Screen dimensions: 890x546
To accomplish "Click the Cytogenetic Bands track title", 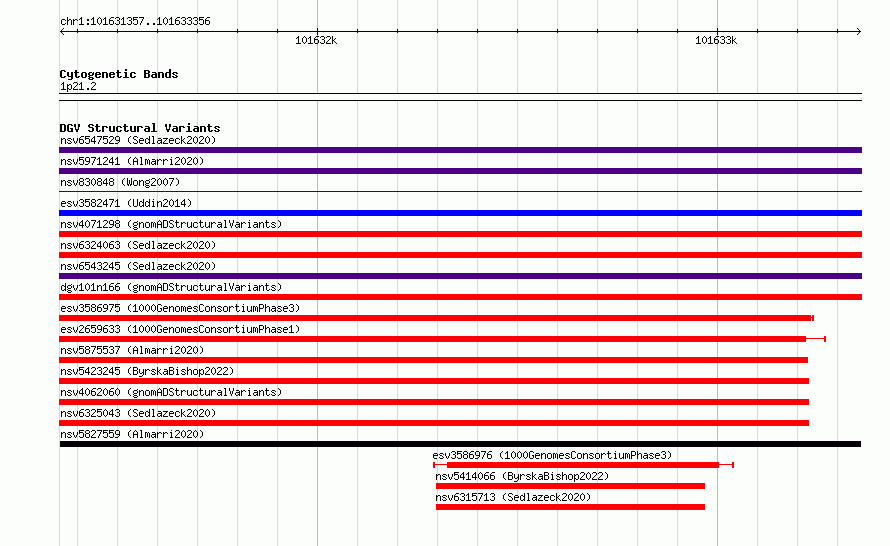I will click(x=119, y=74).
